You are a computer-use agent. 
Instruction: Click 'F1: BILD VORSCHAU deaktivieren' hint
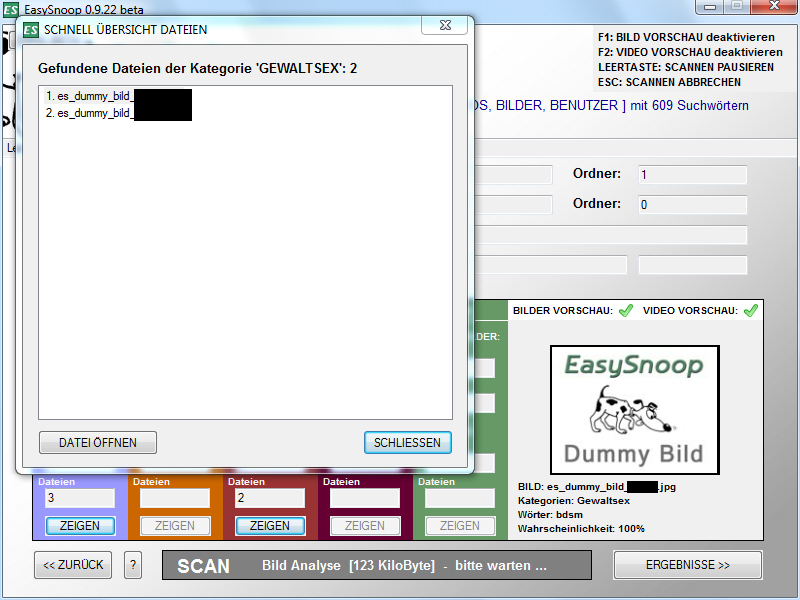(x=686, y=37)
